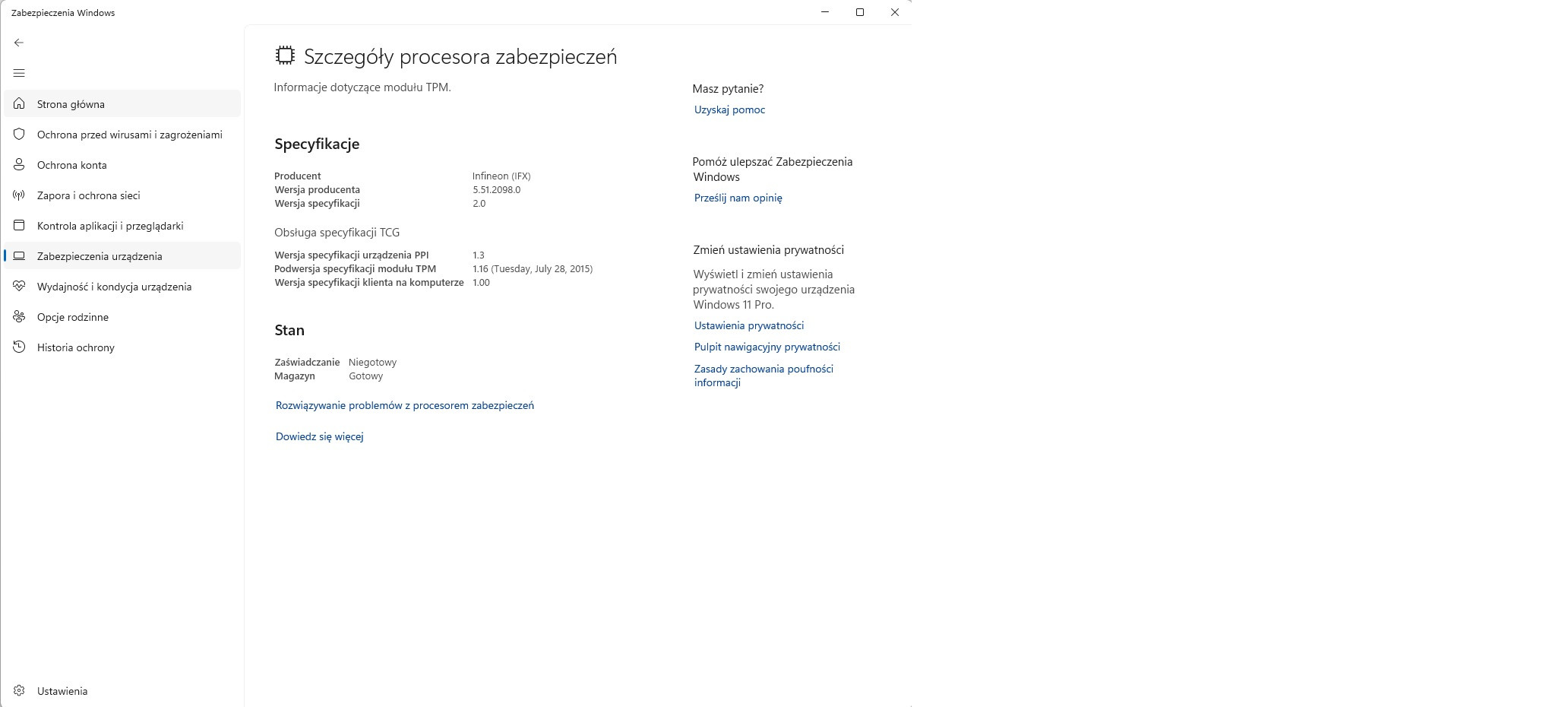Open Historia ochrony section
The height and width of the screenshot is (707, 1568).
[x=74, y=347]
